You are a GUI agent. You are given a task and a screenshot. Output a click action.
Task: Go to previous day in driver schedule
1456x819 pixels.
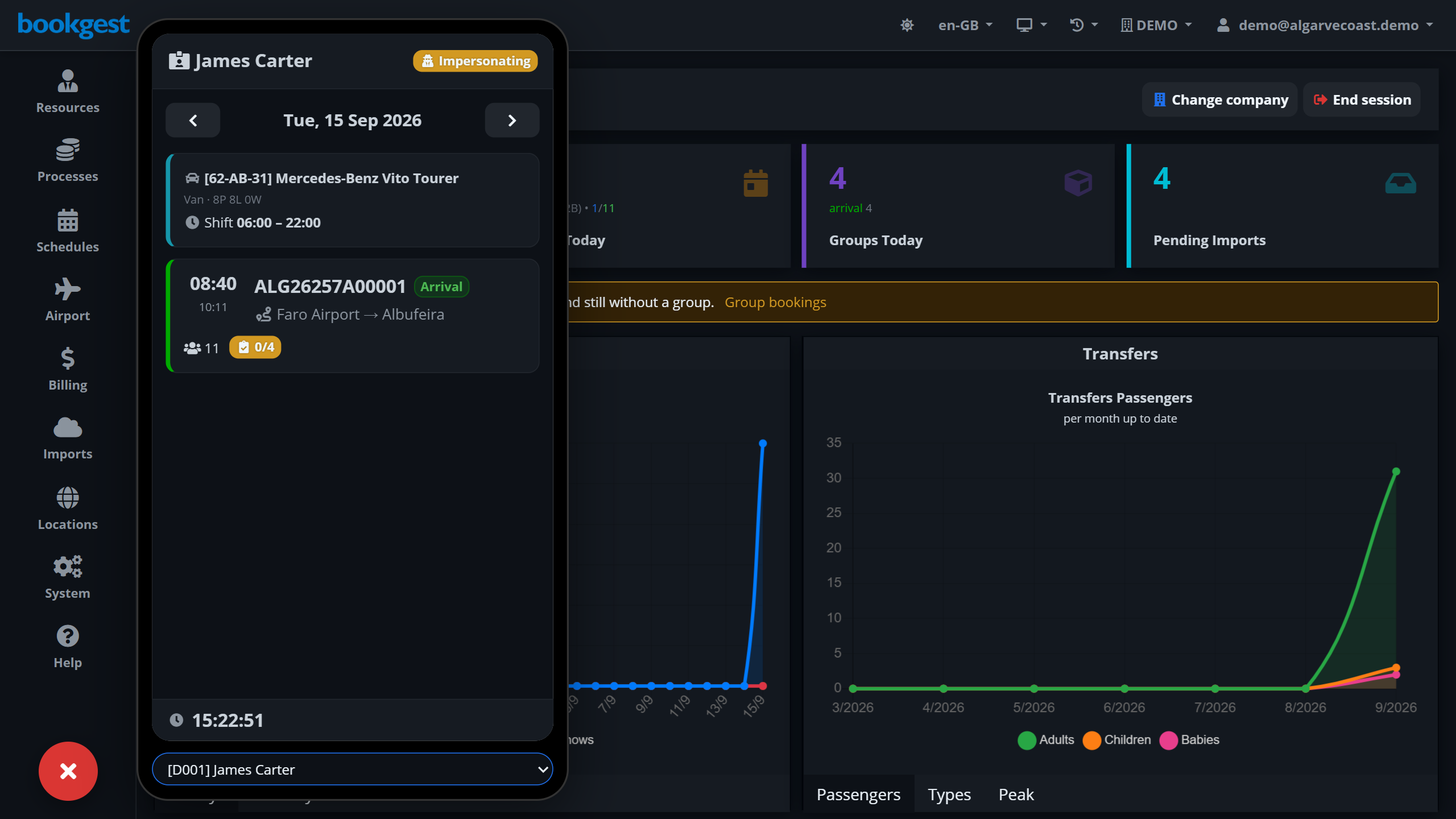(193, 120)
